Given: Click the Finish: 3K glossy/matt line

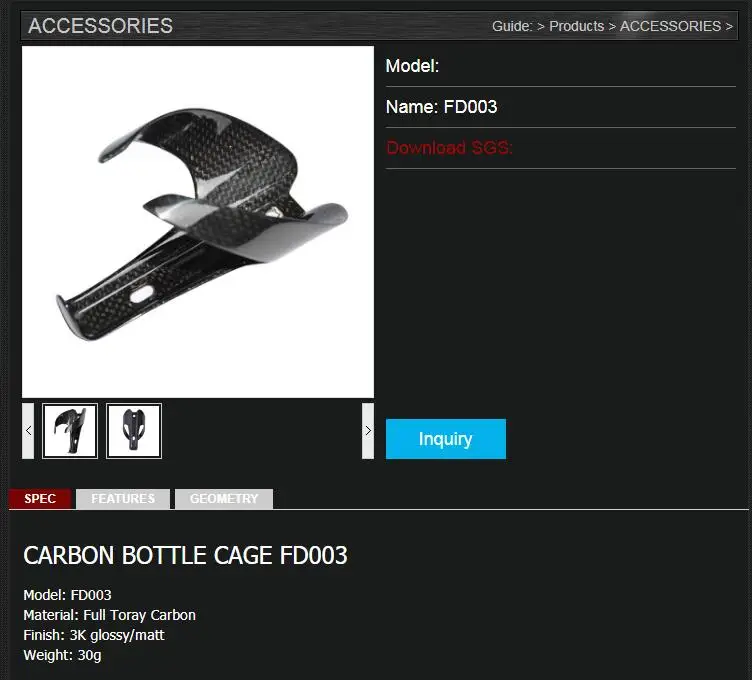Looking at the screenshot, I should [94, 635].
